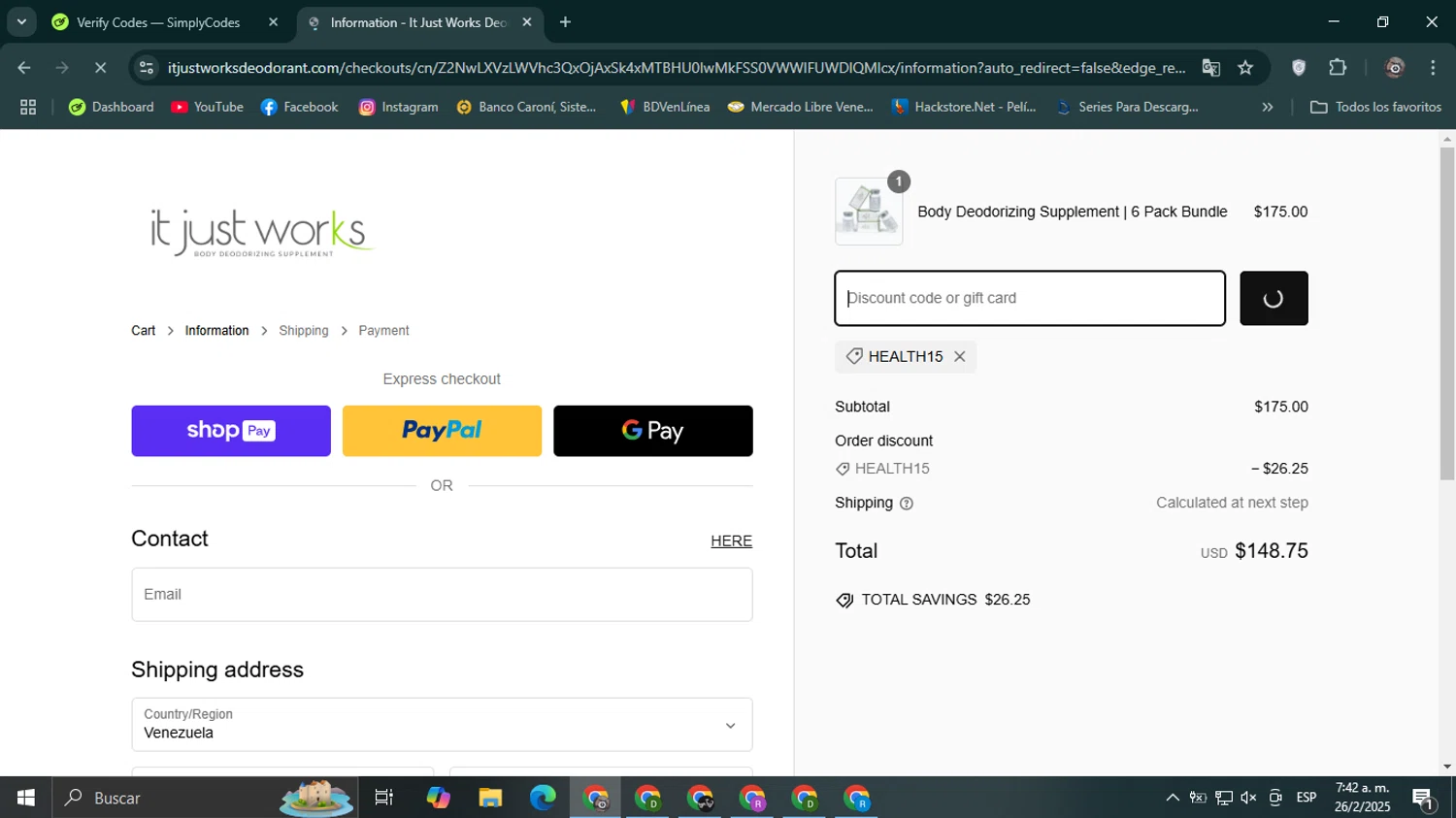Click the page vertical scrollbar
This screenshot has height=818, width=1456.
point(1447,313)
